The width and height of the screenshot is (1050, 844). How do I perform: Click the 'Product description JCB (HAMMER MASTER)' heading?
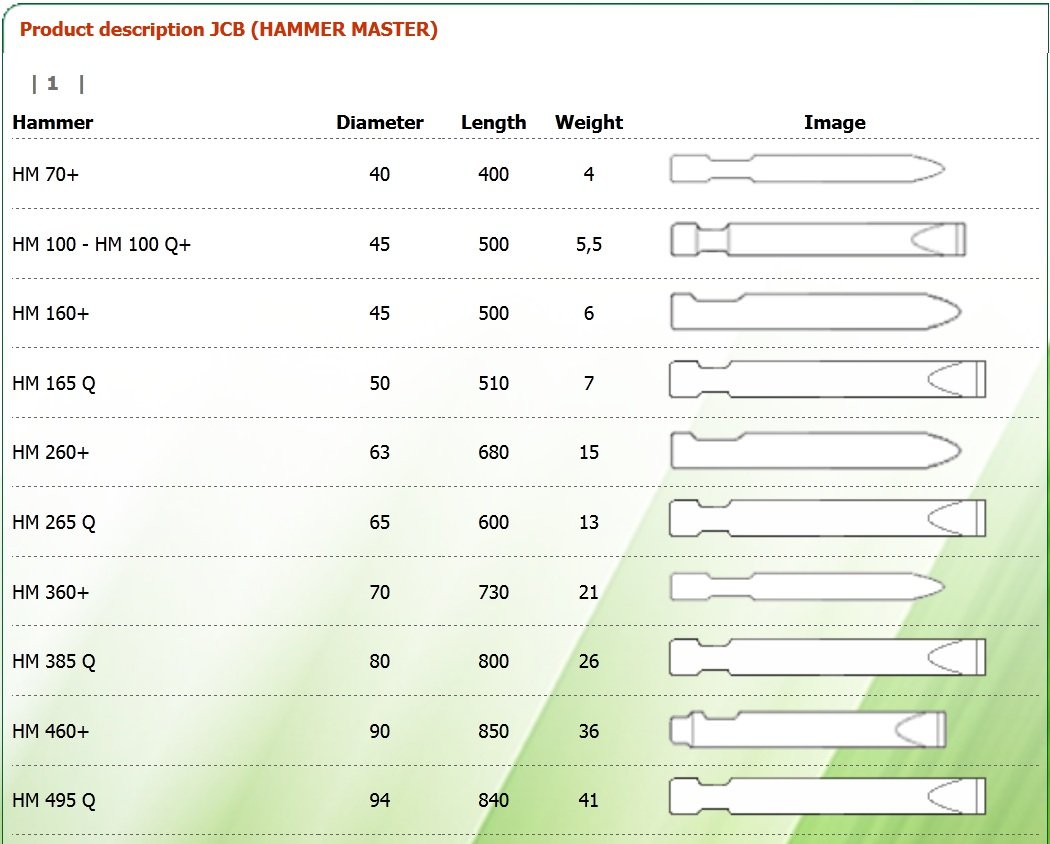tap(228, 29)
